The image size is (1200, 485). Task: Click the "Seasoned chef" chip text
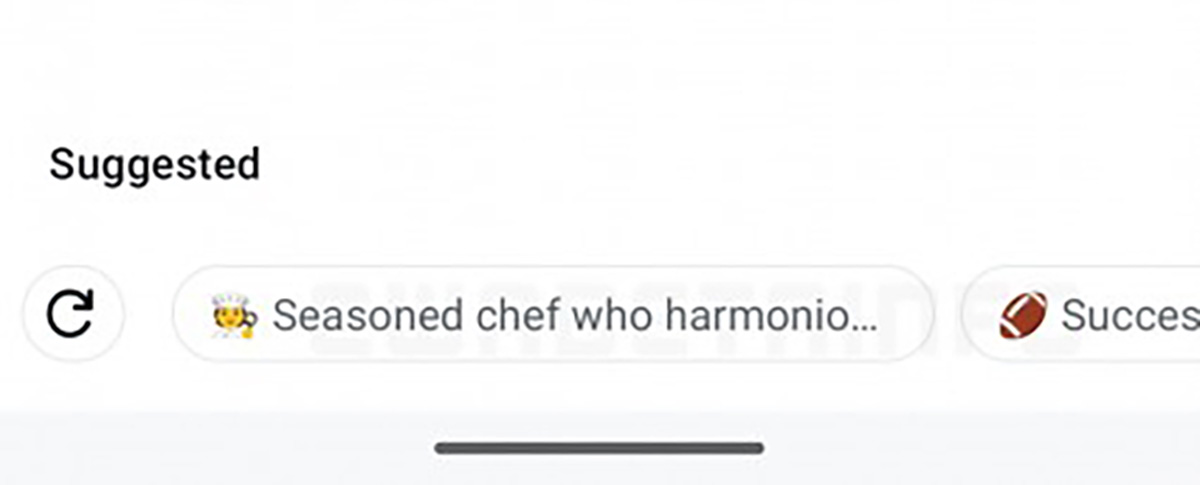(x=400, y=316)
